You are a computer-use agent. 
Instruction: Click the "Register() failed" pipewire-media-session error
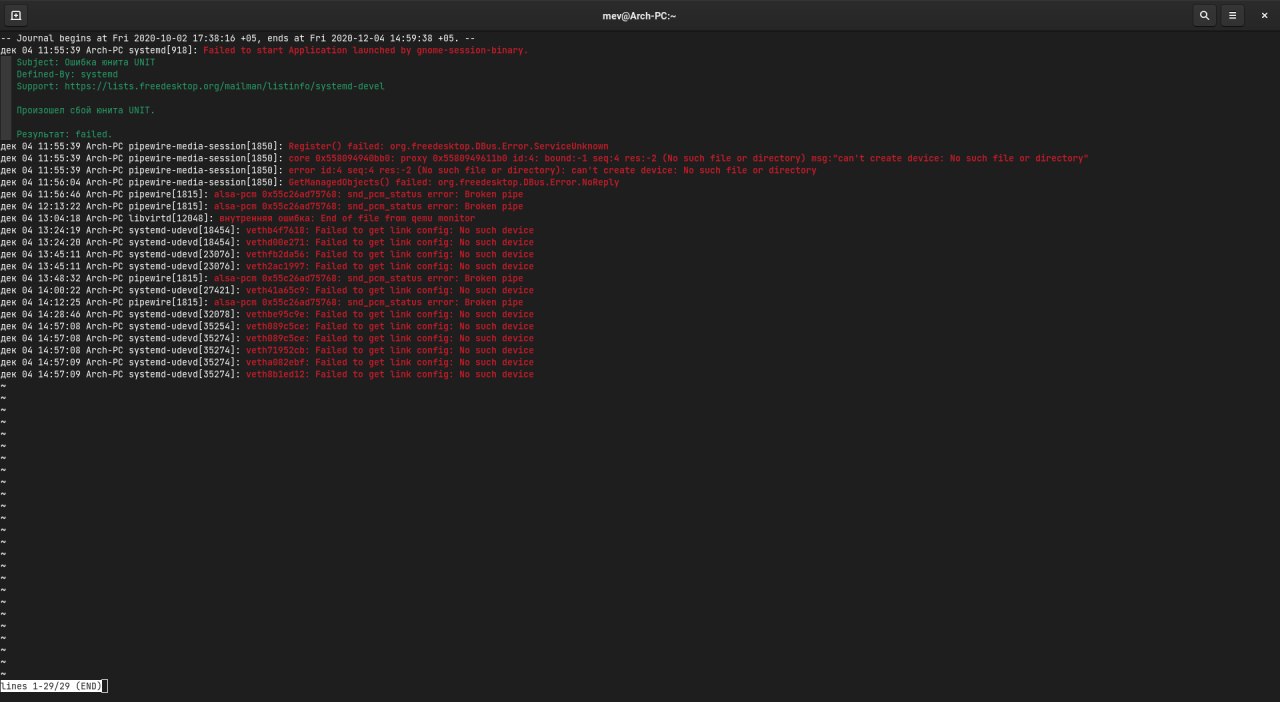(448, 146)
